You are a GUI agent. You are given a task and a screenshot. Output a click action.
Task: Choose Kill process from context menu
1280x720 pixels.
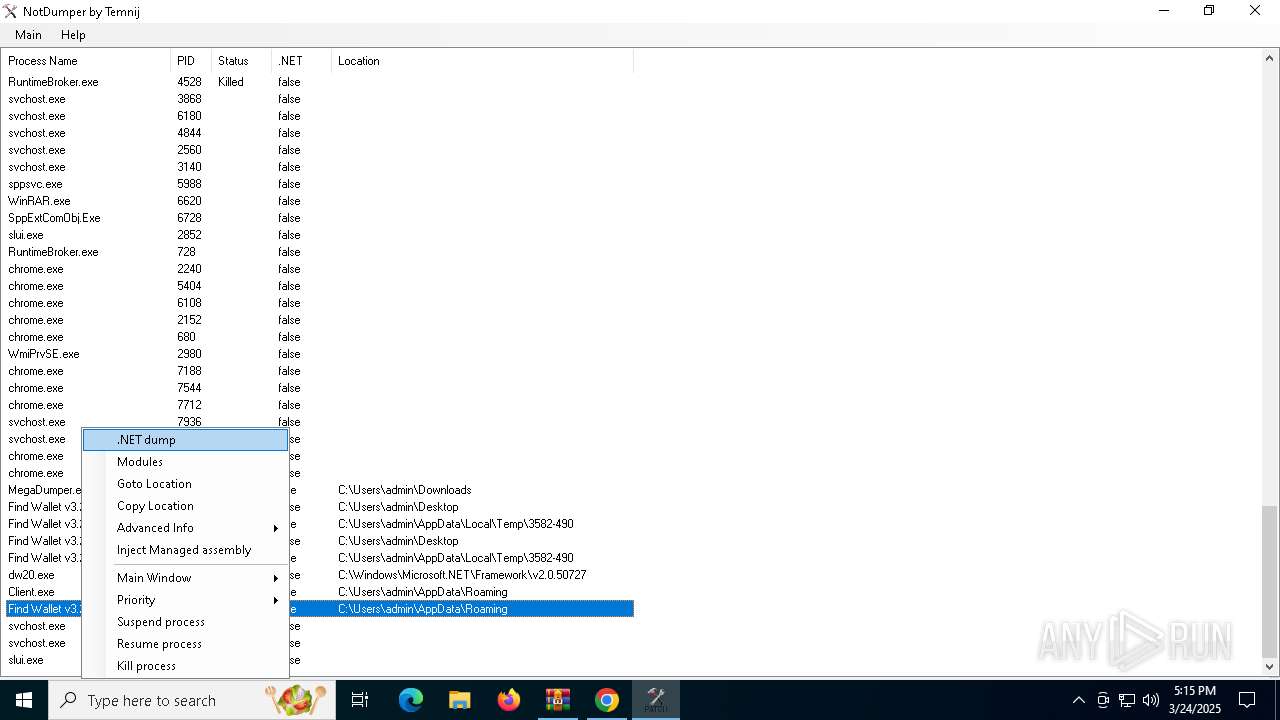186,666
